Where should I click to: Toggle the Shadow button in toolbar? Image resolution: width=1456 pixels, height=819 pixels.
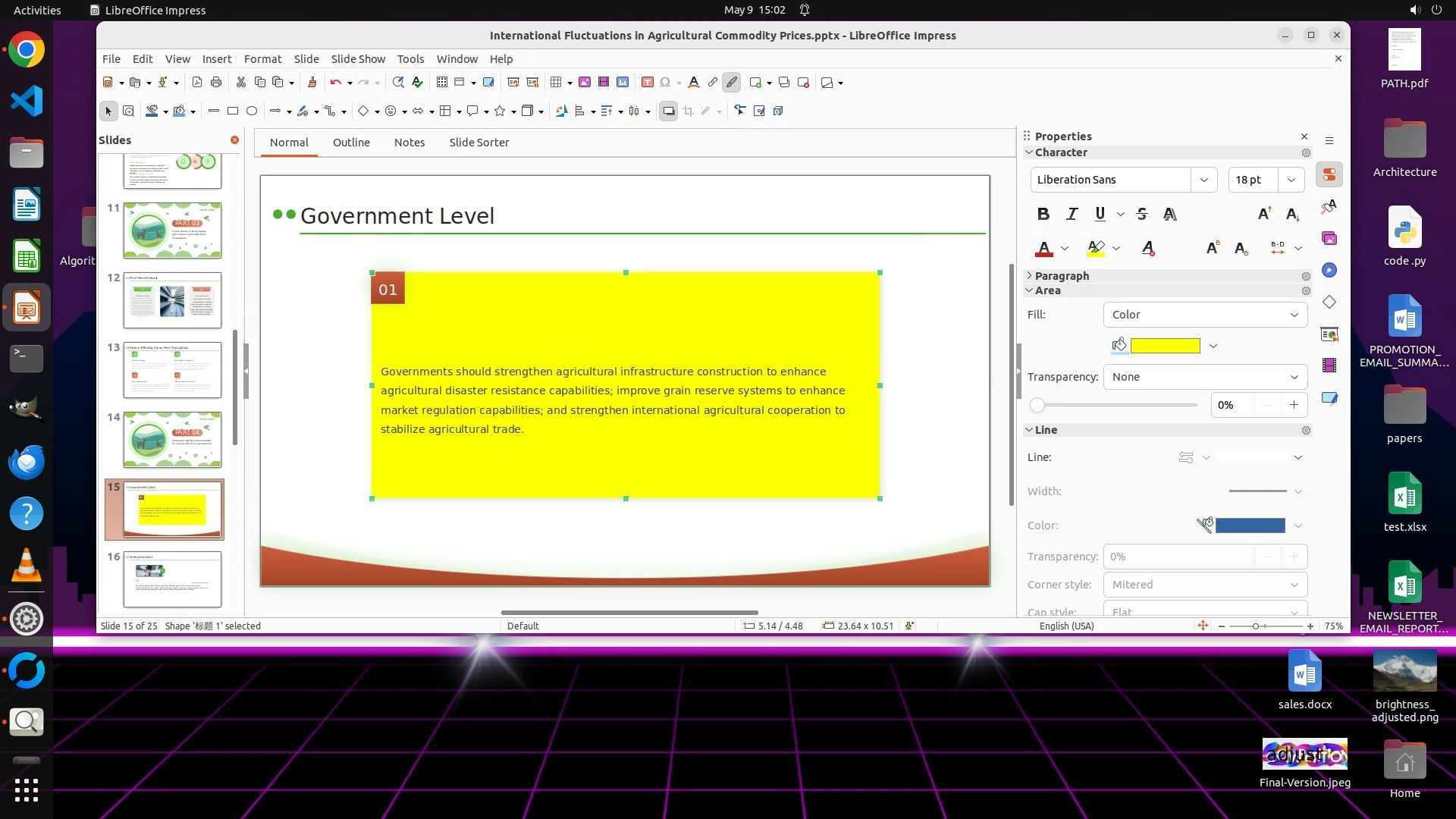click(668, 111)
